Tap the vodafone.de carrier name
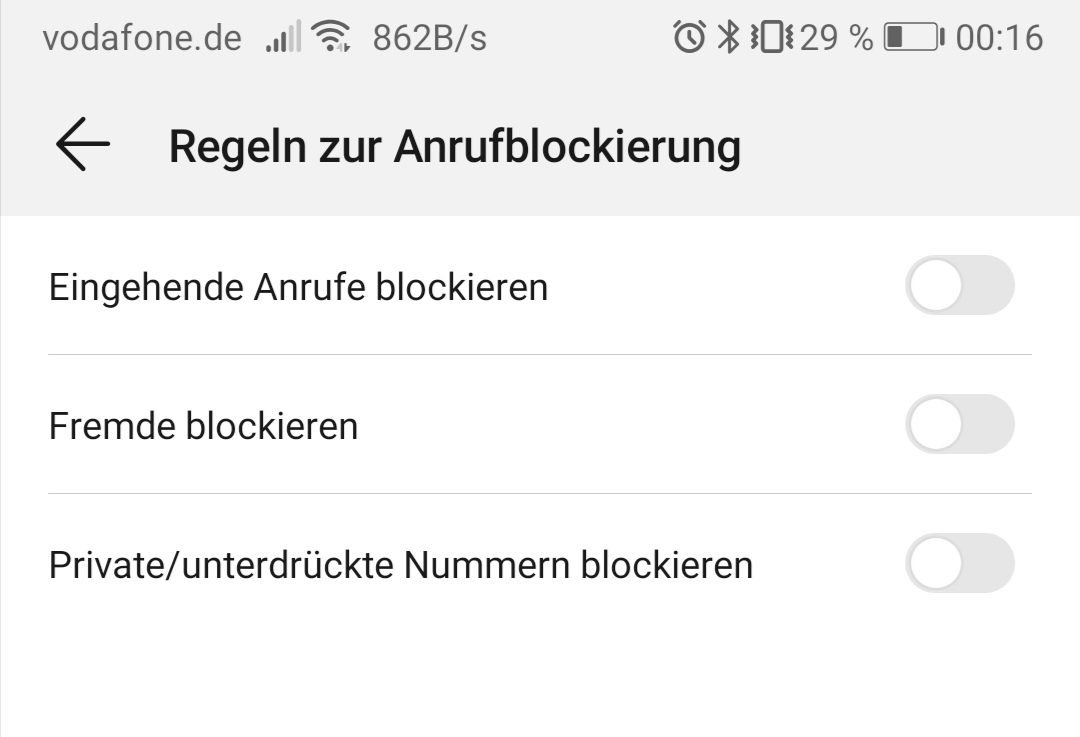The image size is (1080, 737). [x=142, y=38]
